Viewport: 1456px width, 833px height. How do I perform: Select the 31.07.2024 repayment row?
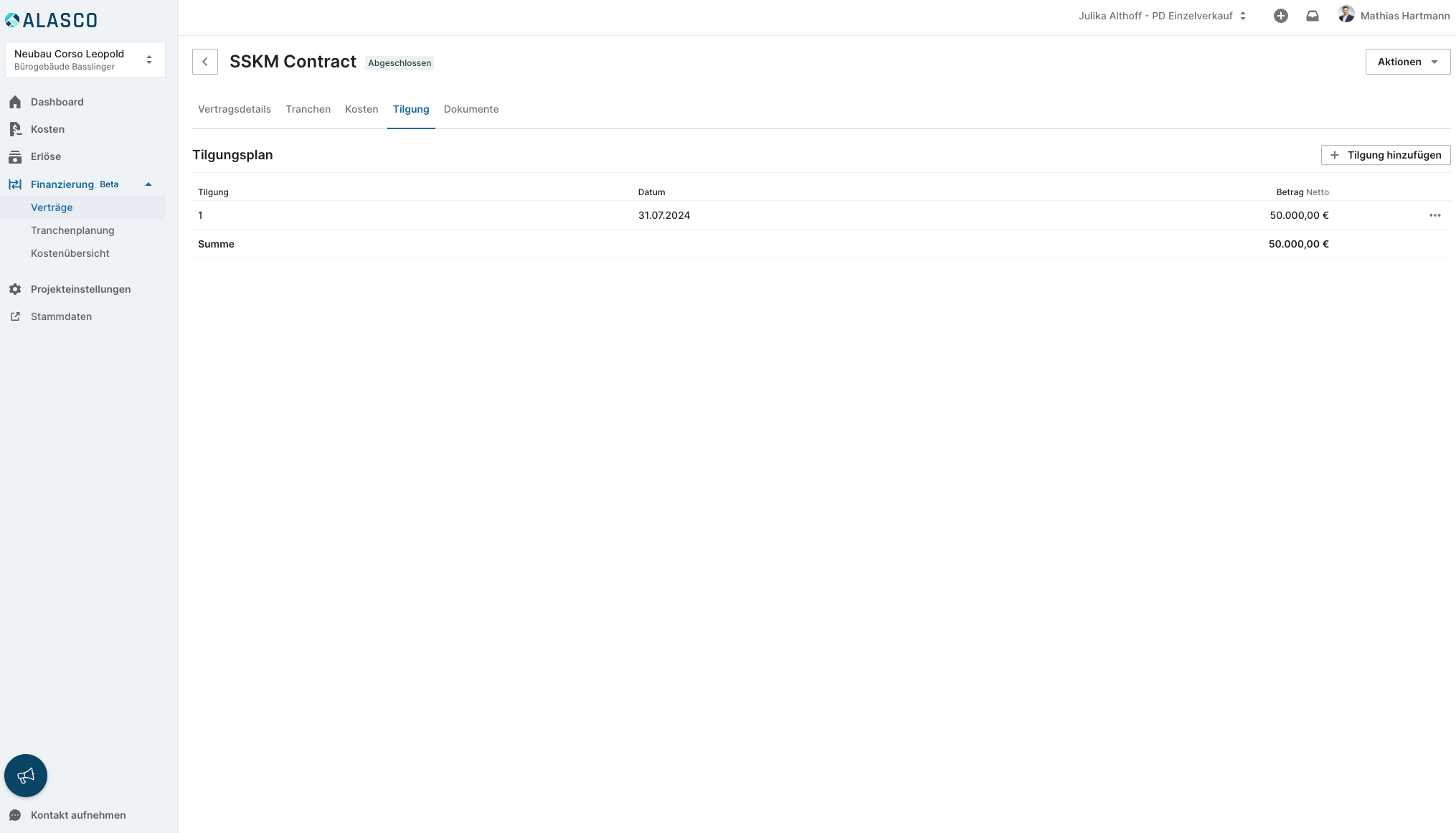coord(663,215)
